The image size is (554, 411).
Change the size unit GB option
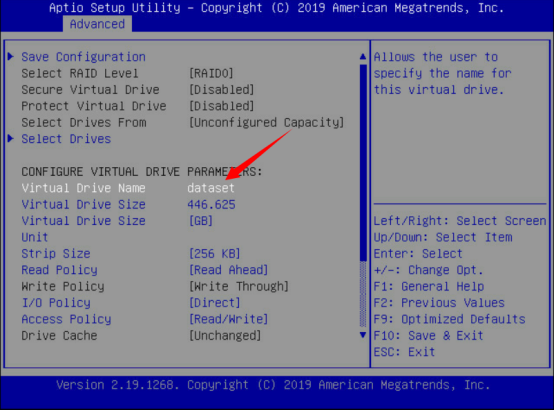(x=201, y=221)
